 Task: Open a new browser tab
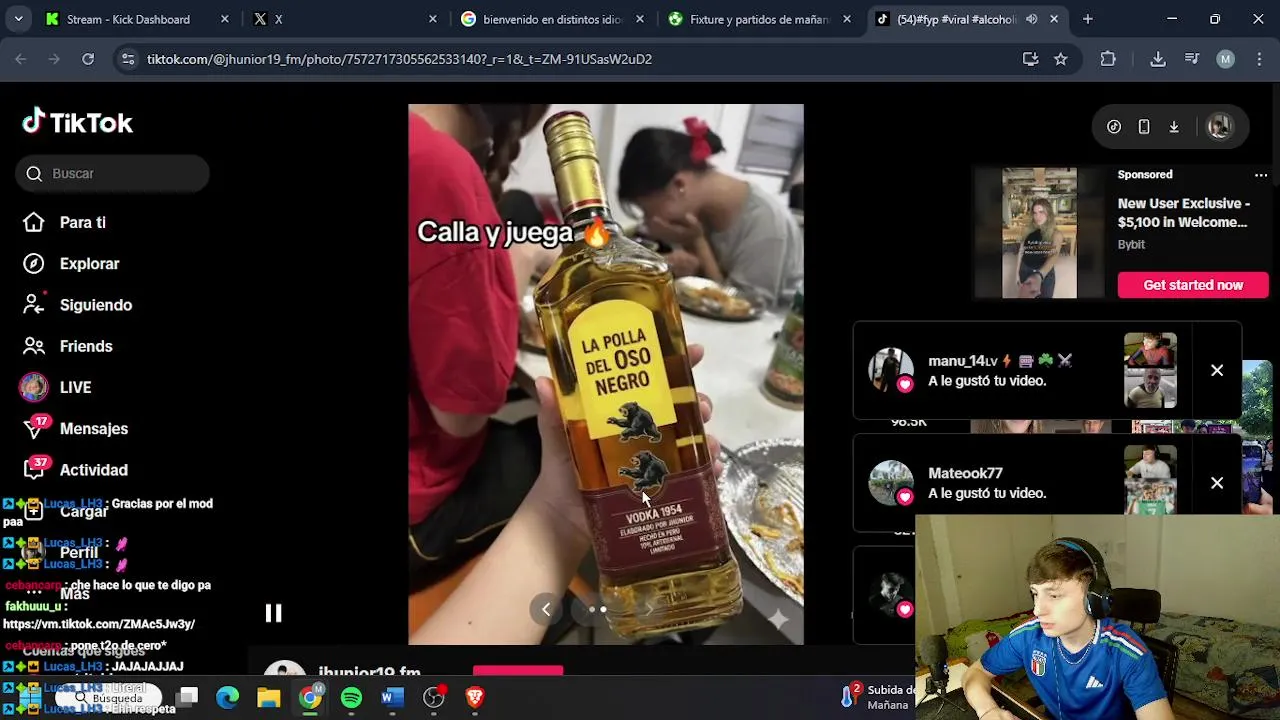coord(1088,19)
